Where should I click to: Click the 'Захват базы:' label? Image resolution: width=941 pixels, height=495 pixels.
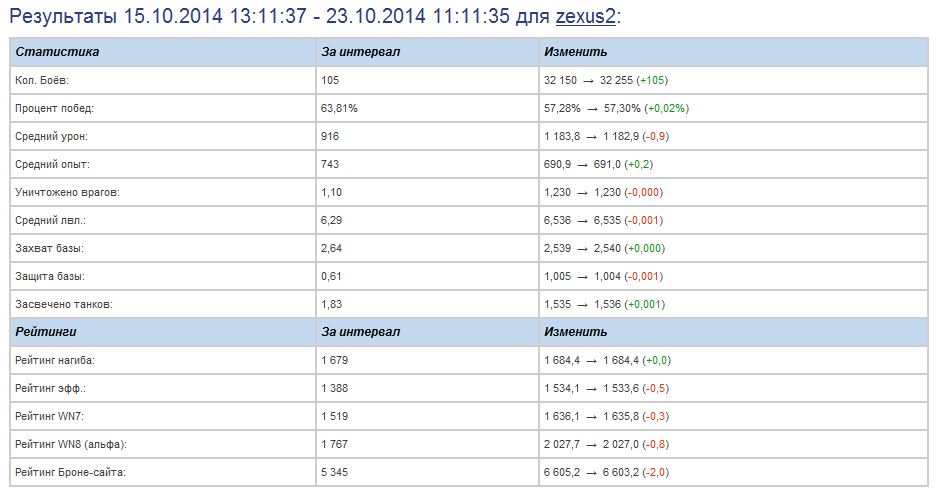coord(49,248)
